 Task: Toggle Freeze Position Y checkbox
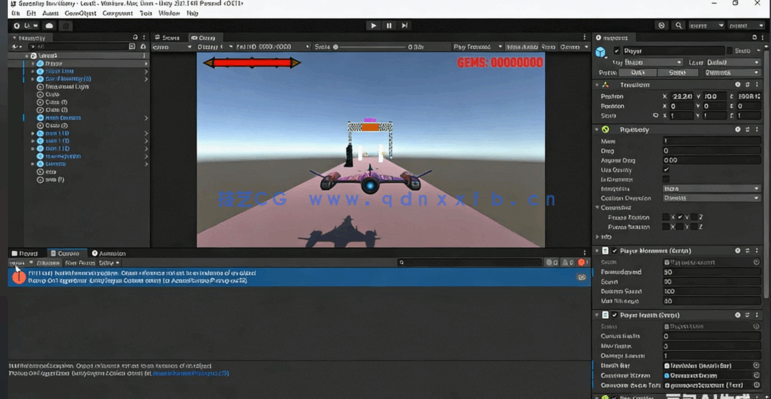pos(680,217)
